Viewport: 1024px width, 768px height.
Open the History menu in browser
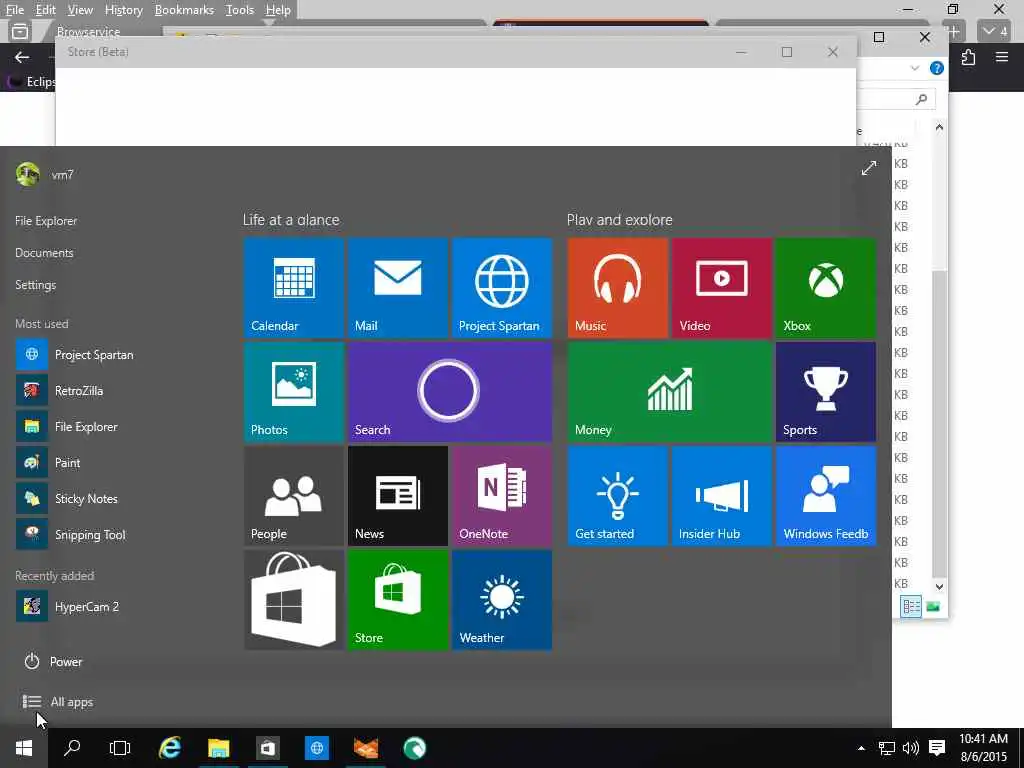123,10
